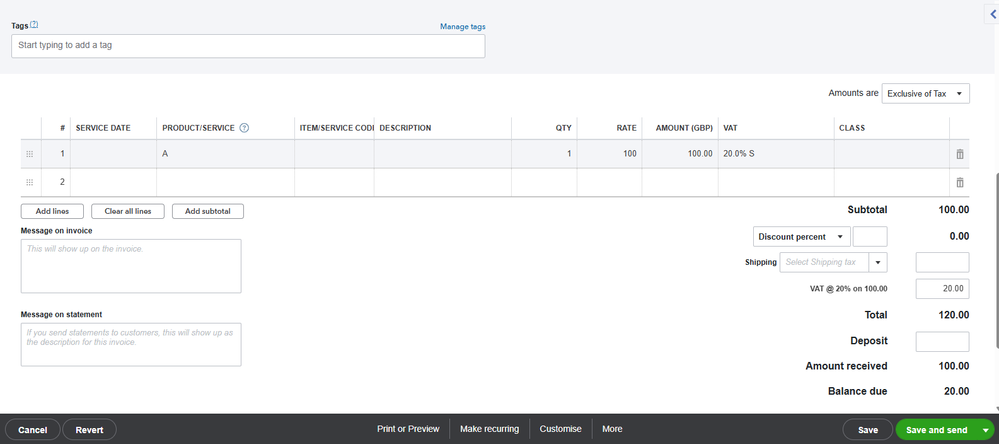Click the Add lines button
This screenshot has height=444, width=999.
point(52,211)
